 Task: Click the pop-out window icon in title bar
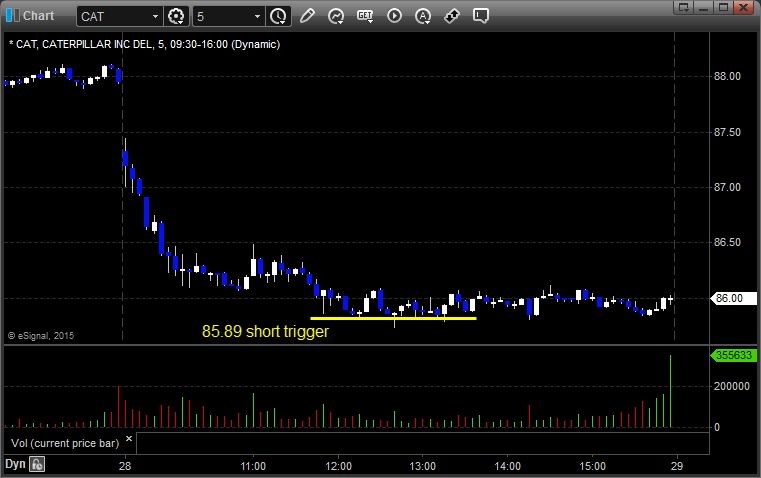(684, 7)
